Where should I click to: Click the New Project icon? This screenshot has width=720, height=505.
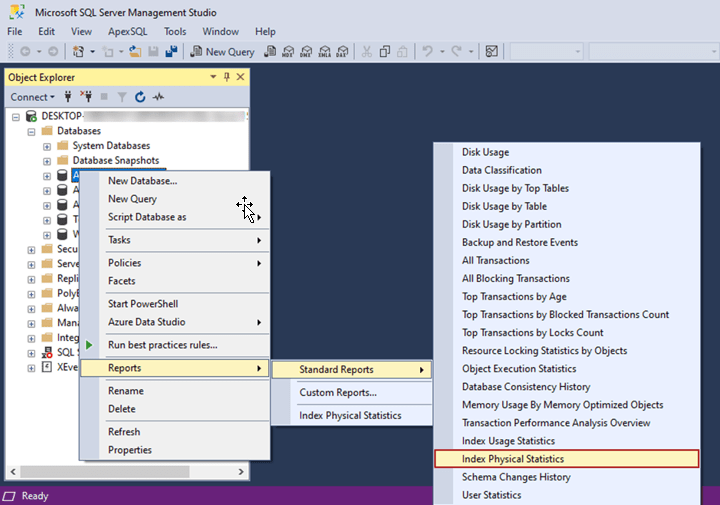[x=79, y=52]
